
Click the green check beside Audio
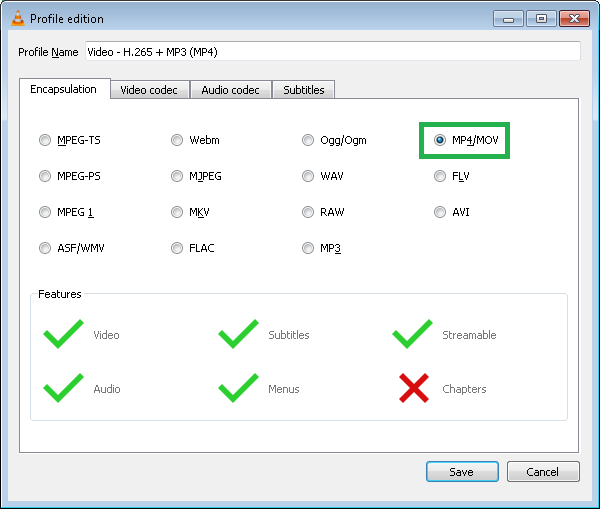[x=63, y=388]
